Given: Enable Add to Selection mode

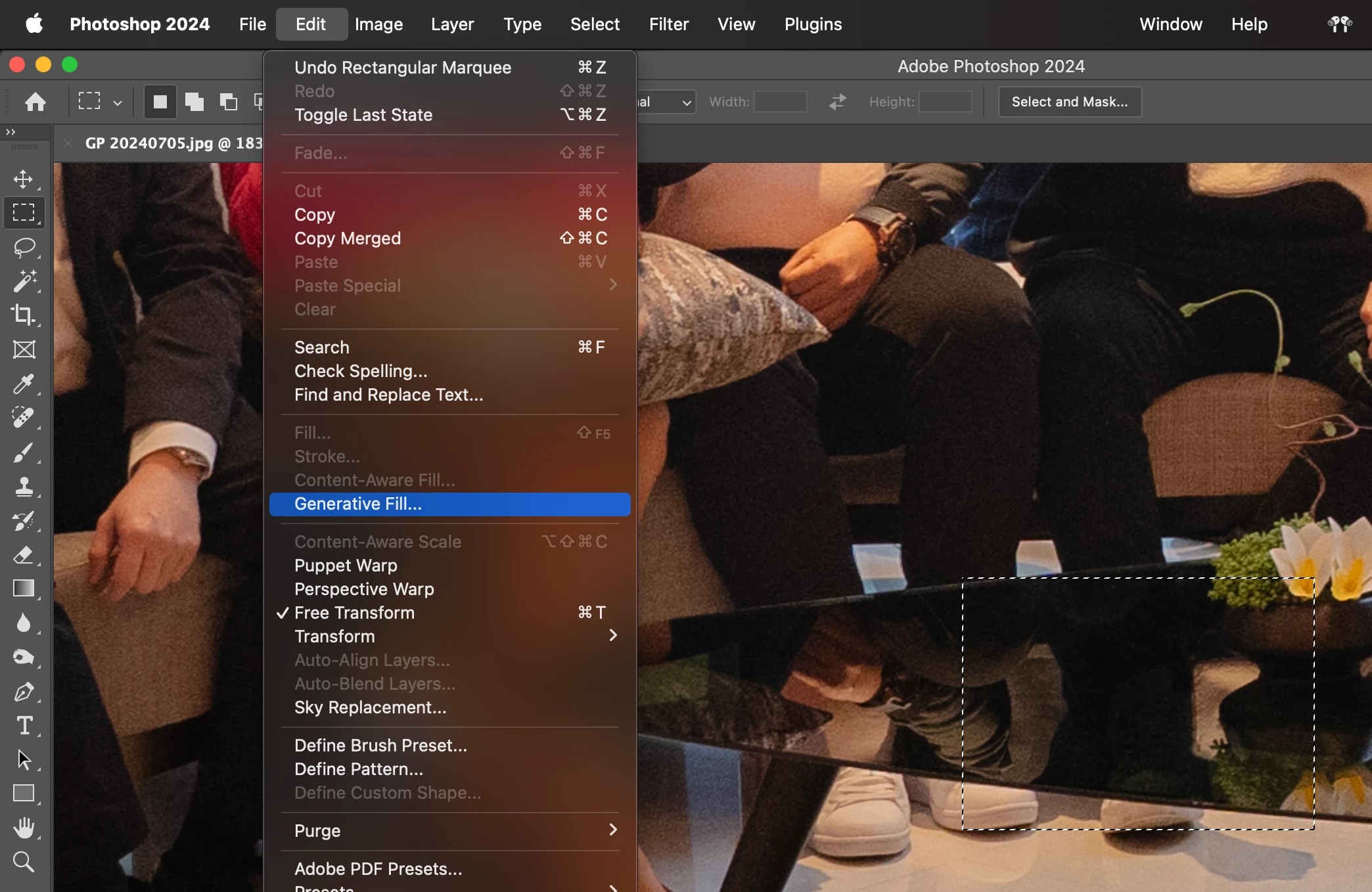Looking at the screenshot, I should [194, 102].
